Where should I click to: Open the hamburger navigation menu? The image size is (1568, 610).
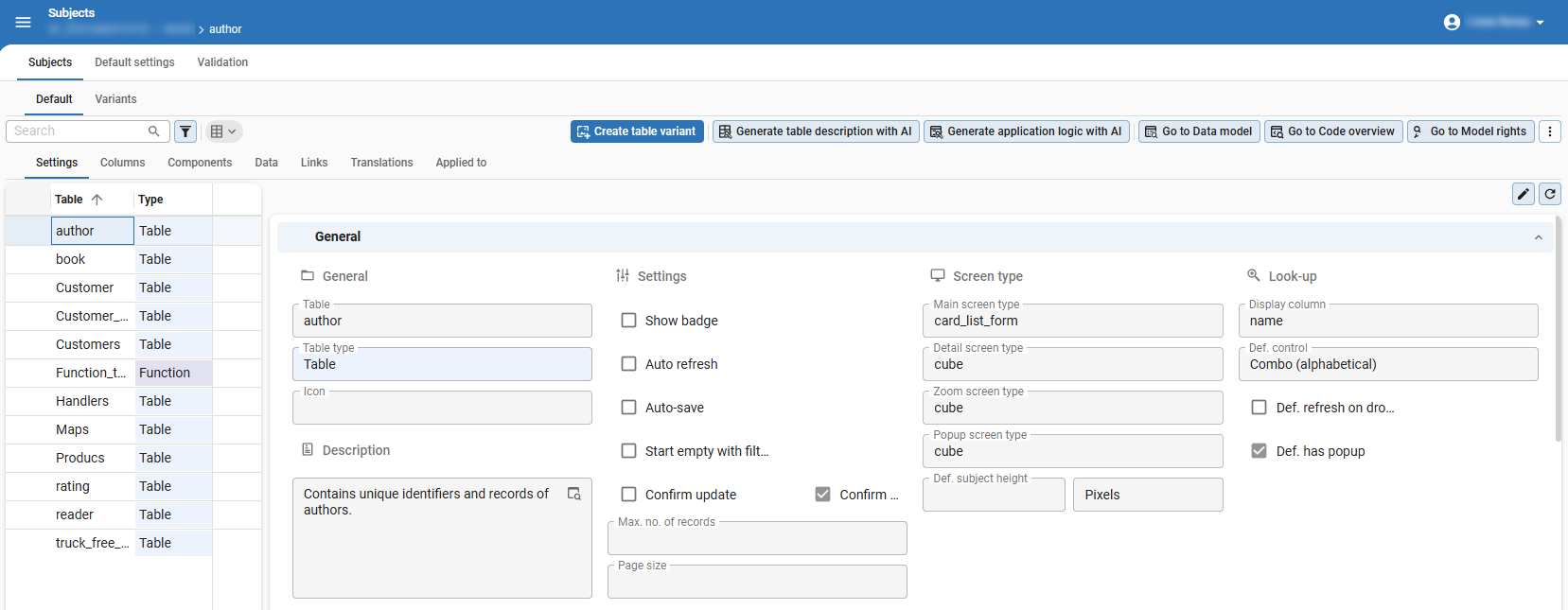click(x=23, y=22)
